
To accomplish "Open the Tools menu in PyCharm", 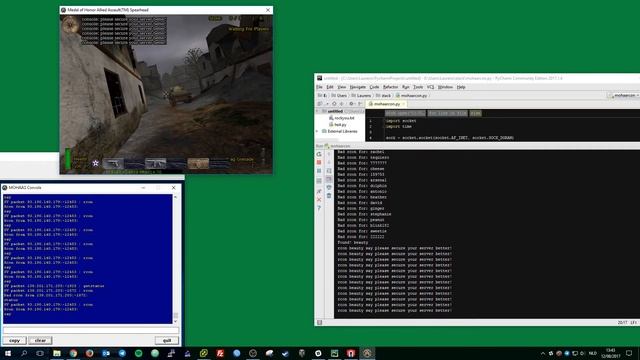I will (418, 87).
